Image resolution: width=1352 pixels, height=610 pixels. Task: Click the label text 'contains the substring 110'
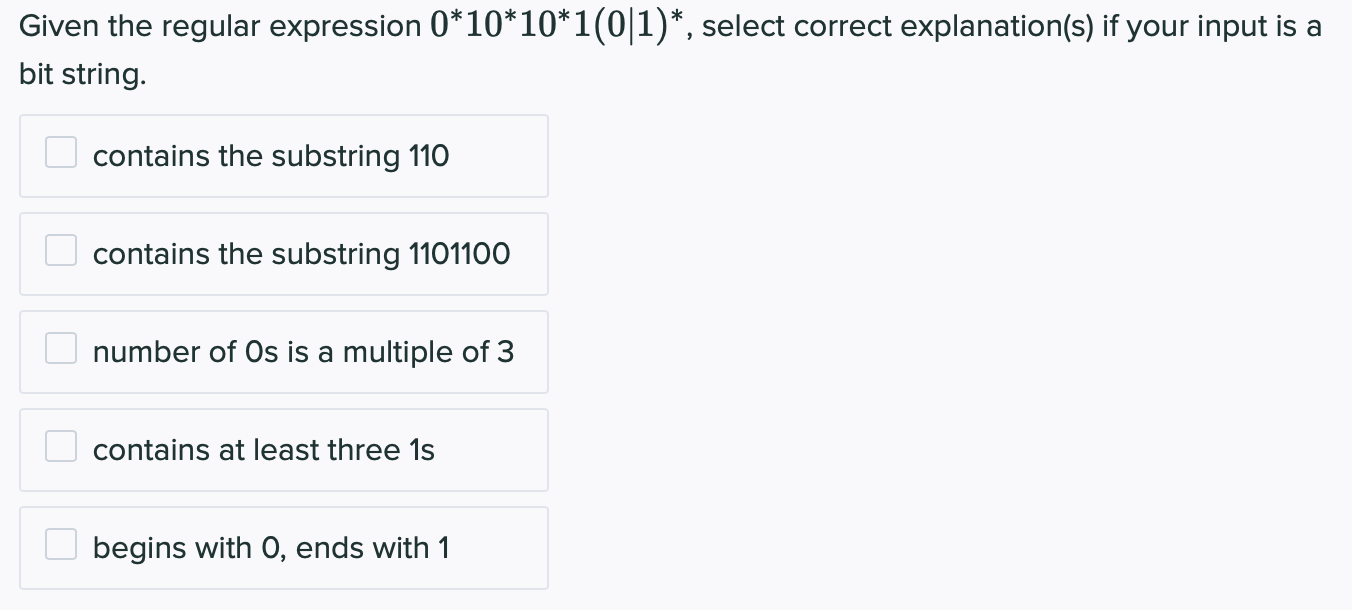(x=271, y=156)
